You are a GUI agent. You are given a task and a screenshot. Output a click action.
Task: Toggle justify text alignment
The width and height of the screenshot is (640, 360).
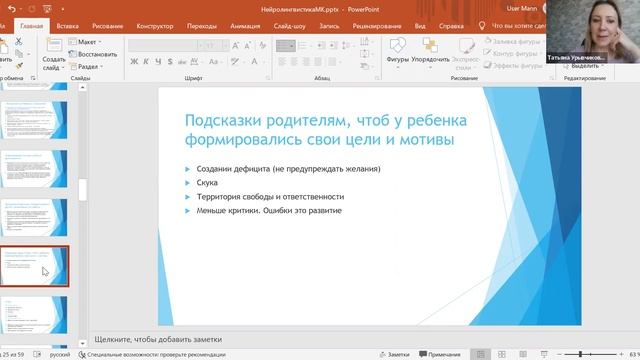click(x=318, y=62)
